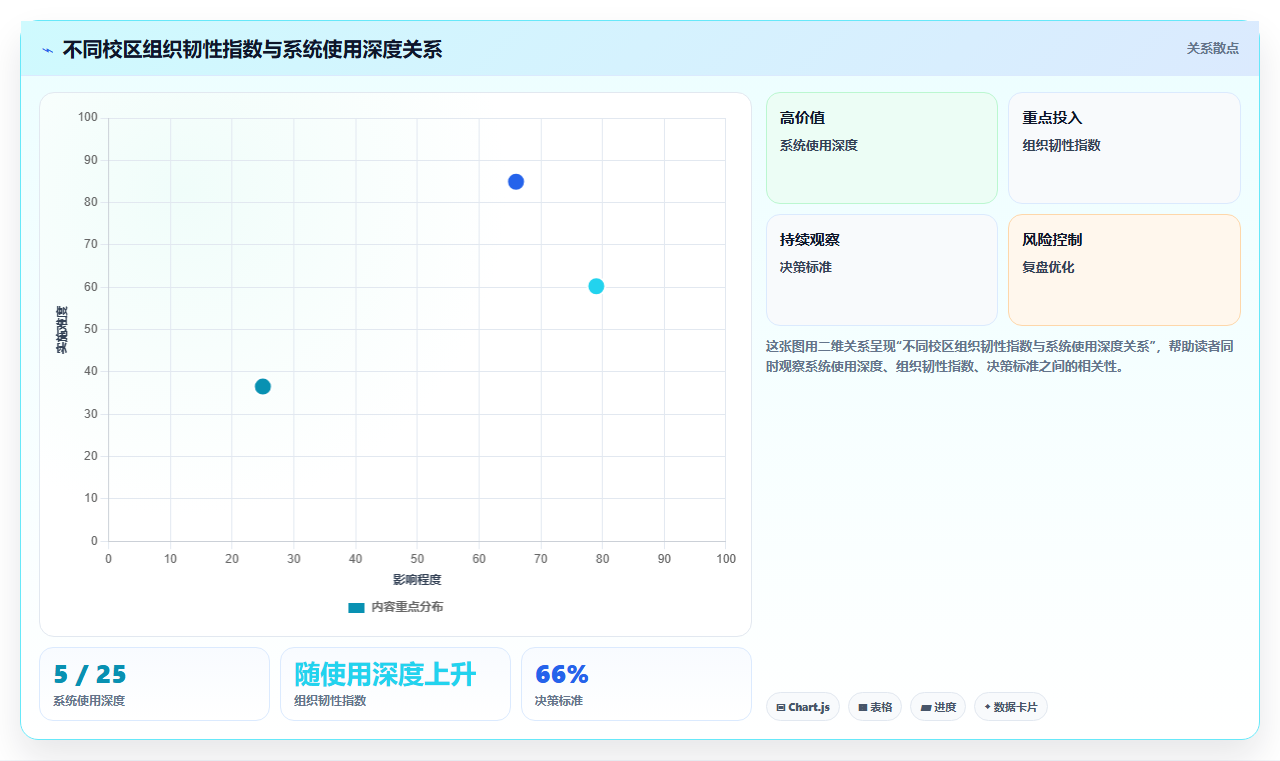Click the 数据卡片 sparkle icon
This screenshot has height=761, width=1280.
[x=987, y=707]
